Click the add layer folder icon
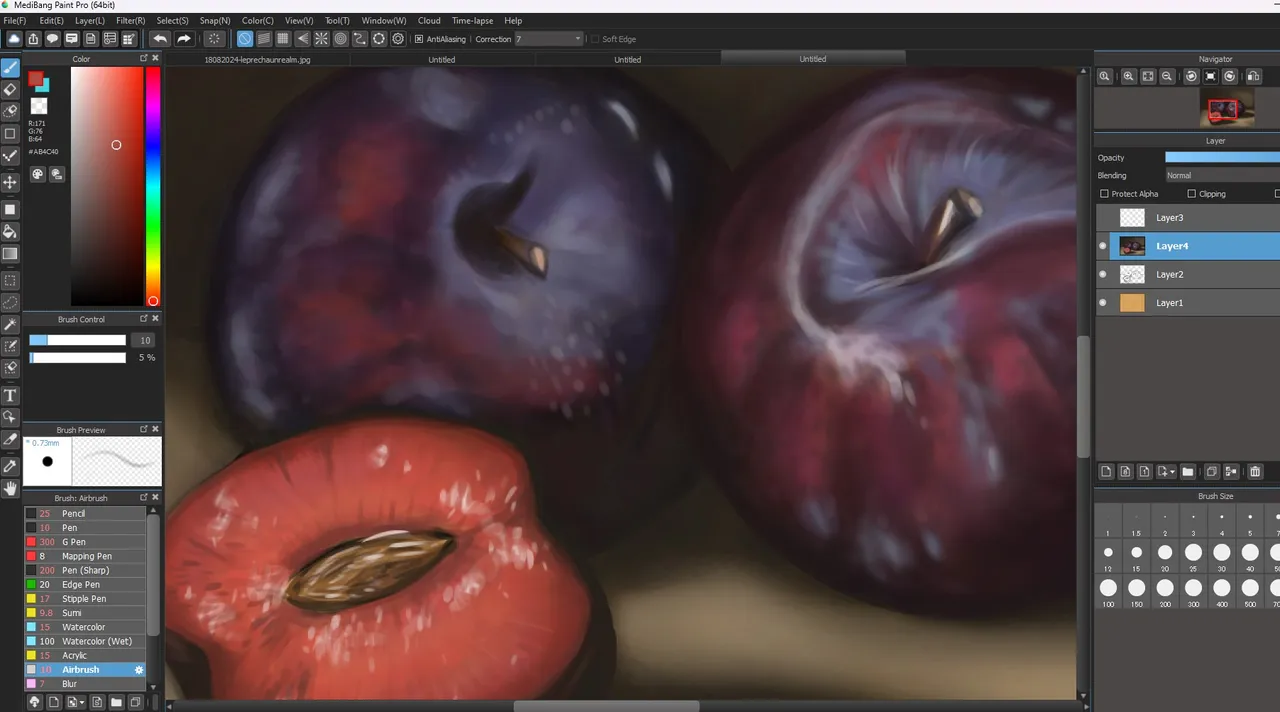Viewport: 1280px width, 712px height. click(1188, 472)
